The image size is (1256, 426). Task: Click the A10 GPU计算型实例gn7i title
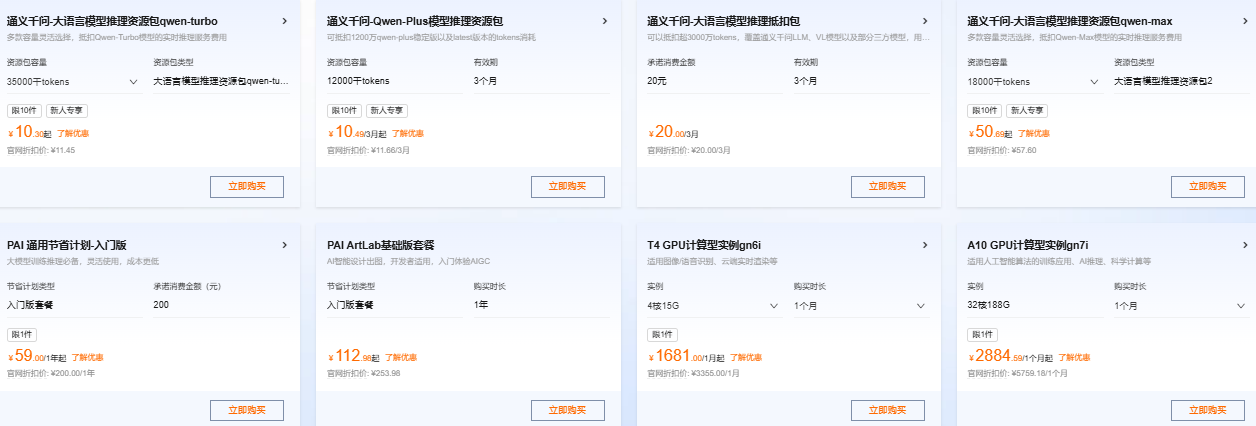[x=1027, y=244]
